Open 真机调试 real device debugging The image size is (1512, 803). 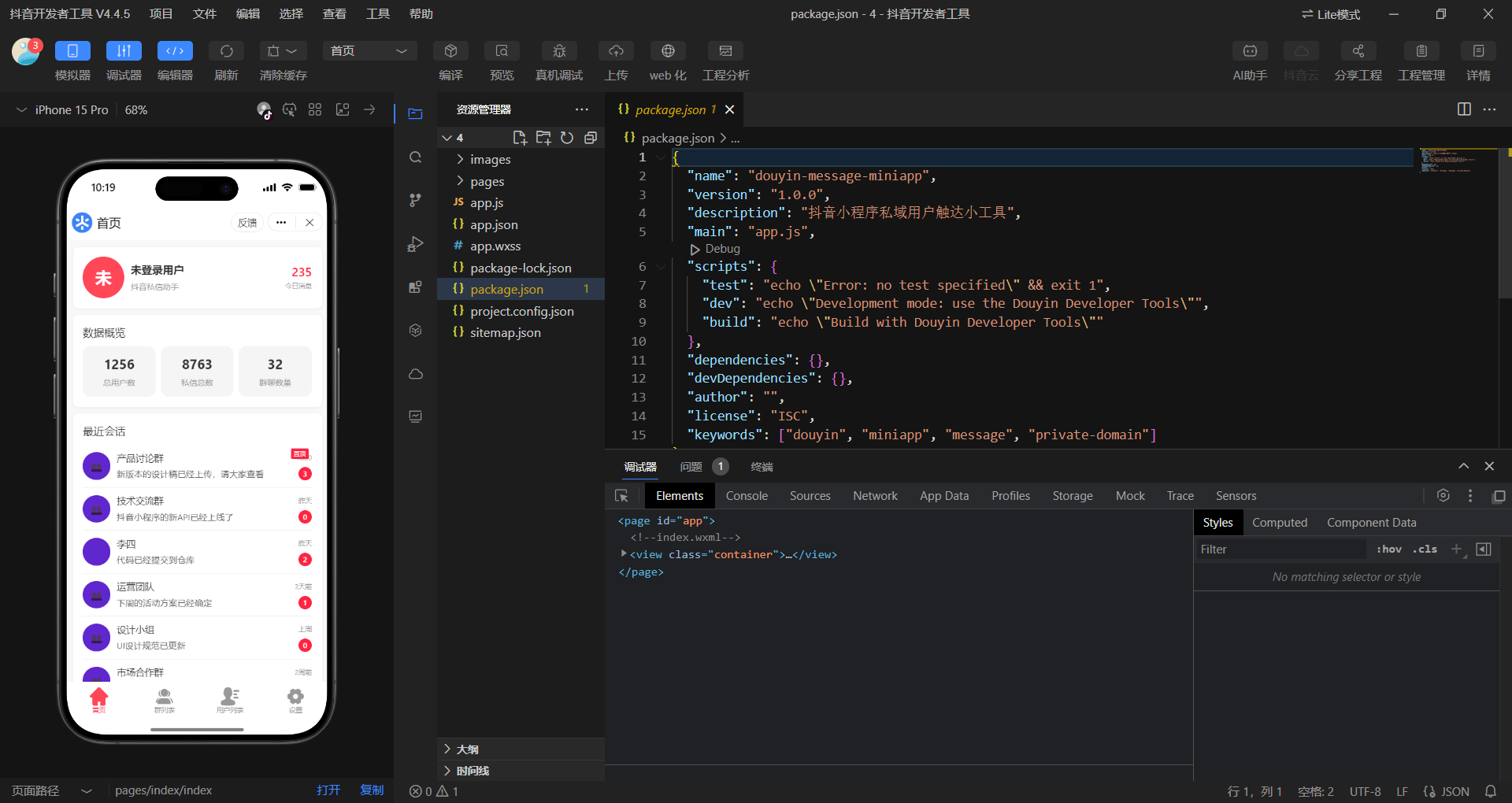coord(559,51)
